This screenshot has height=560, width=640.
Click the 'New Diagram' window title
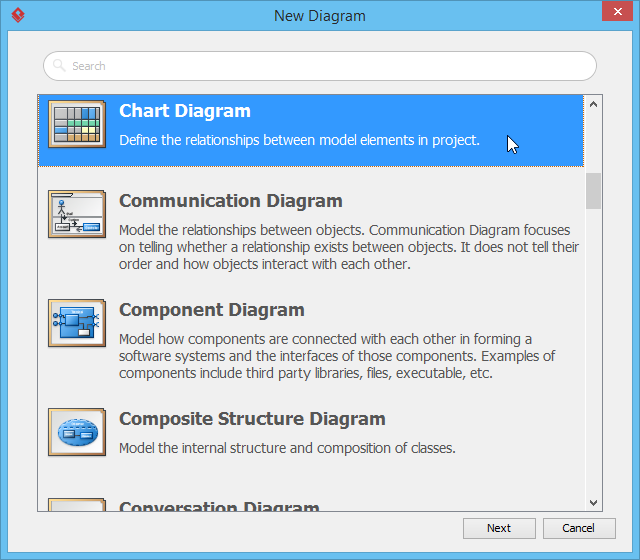[x=320, y=16]
